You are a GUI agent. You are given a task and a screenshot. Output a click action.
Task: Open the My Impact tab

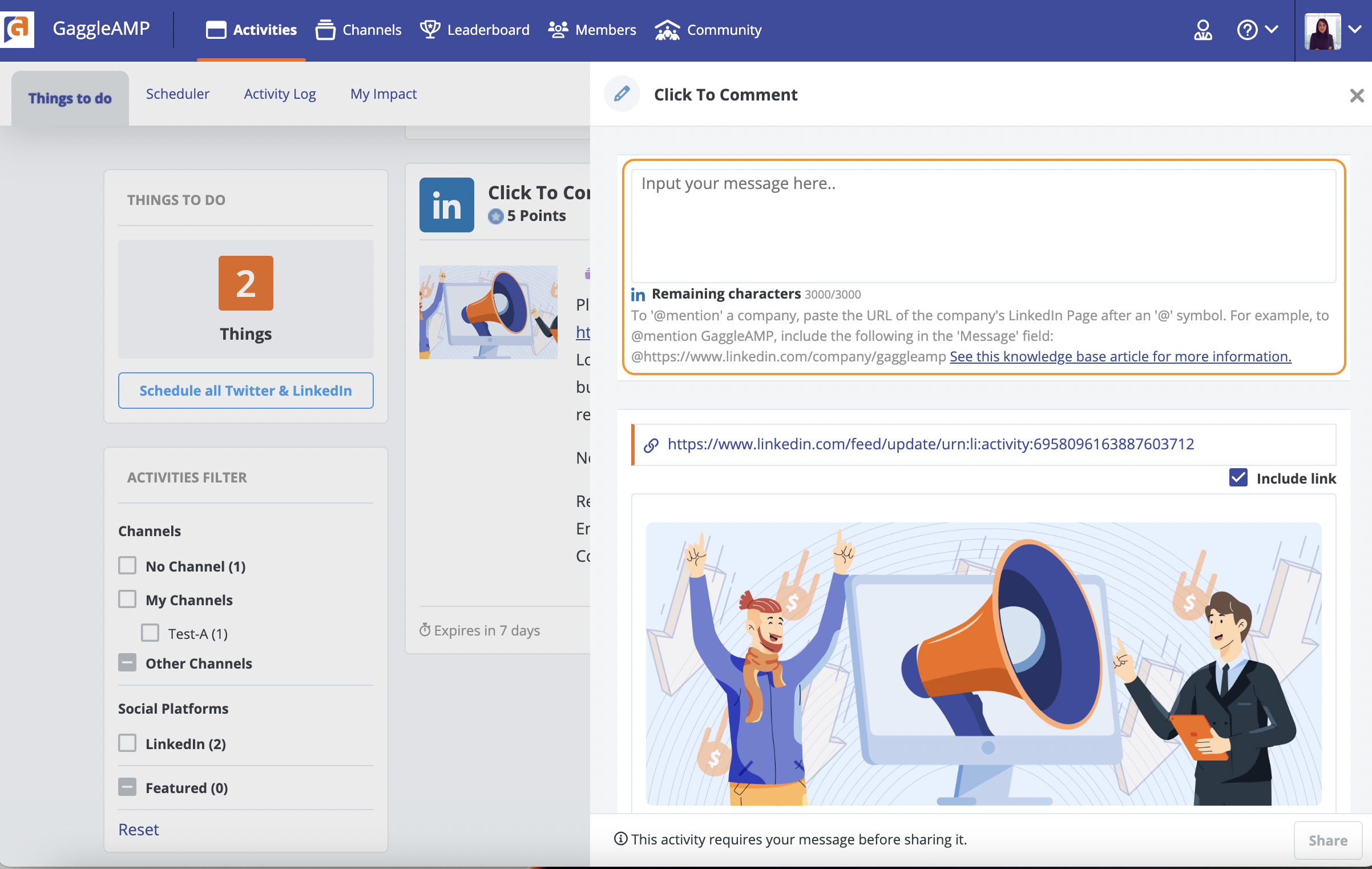[384, 94]
